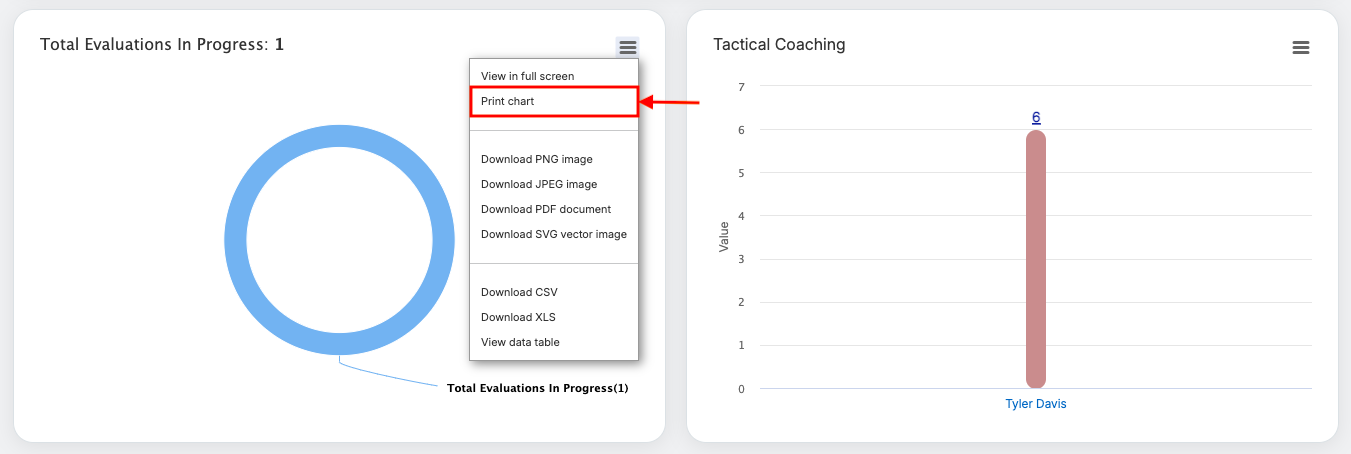Download the chart data as CSV
Viewport: 1351px width, 454px height.
[x=519, y=292]
